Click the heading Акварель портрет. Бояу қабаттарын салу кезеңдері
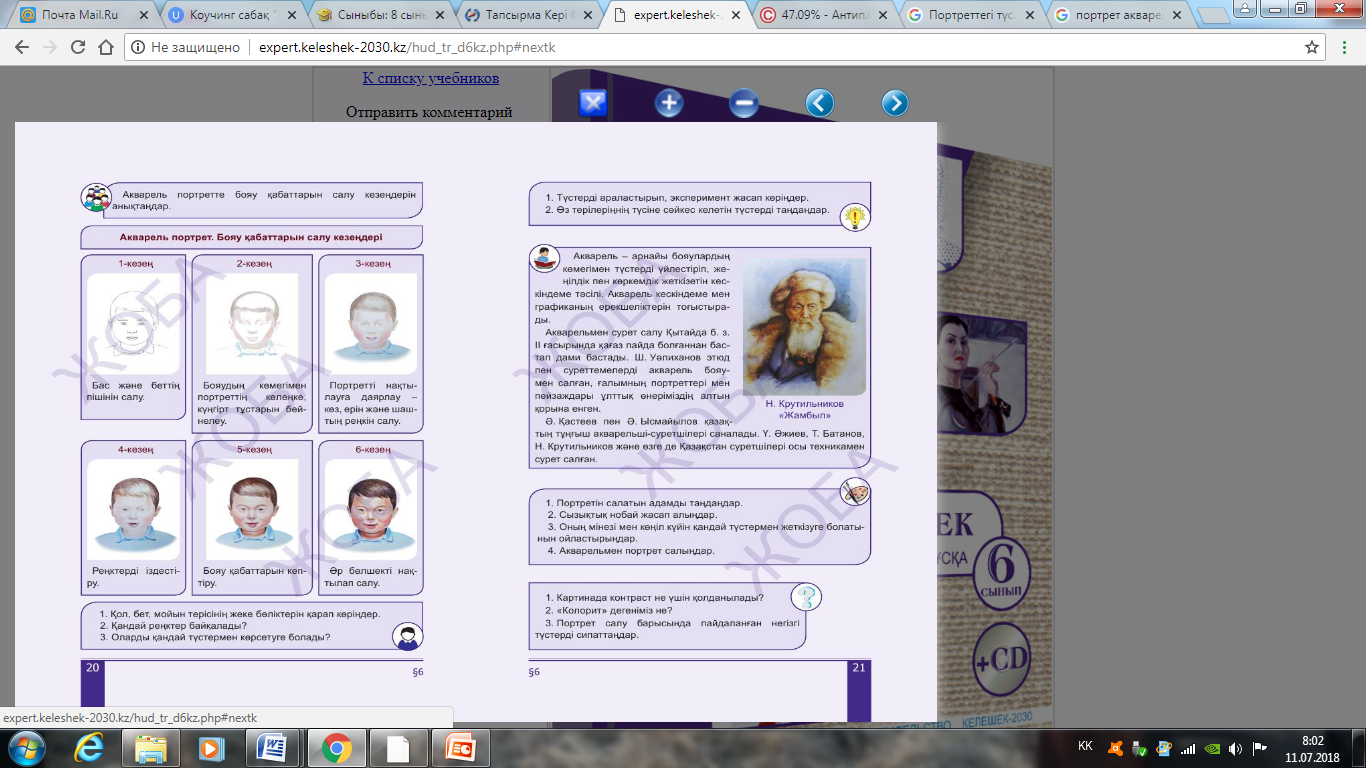The width and height of the screenshot is (1366, 768). (251, 237)
